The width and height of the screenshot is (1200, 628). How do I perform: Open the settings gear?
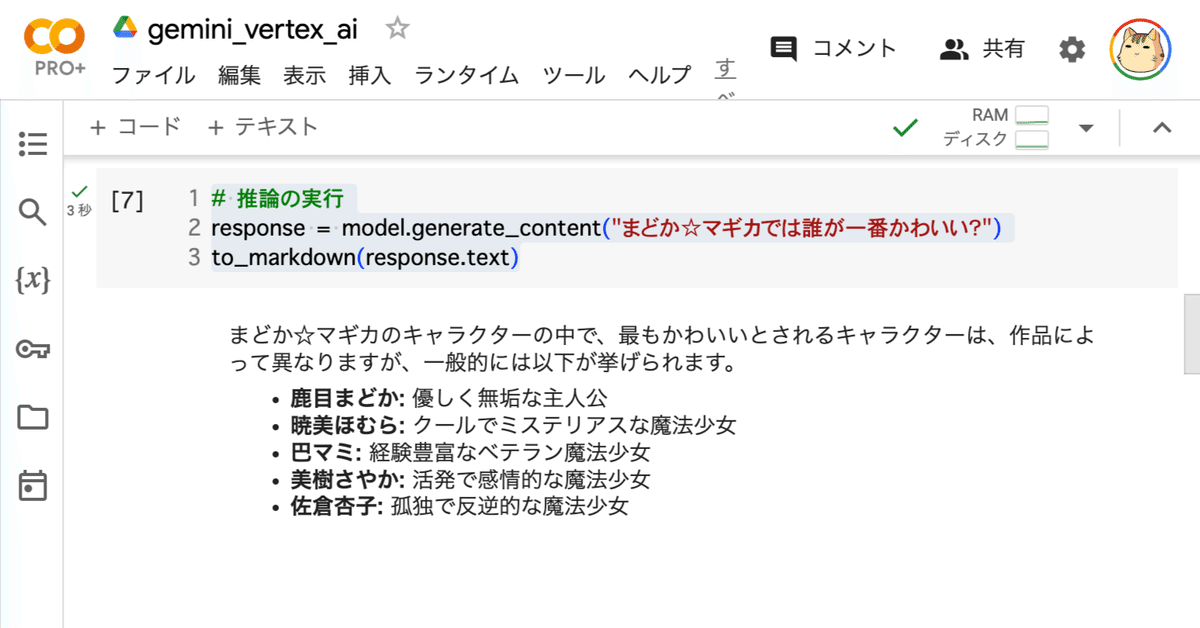1071,47
